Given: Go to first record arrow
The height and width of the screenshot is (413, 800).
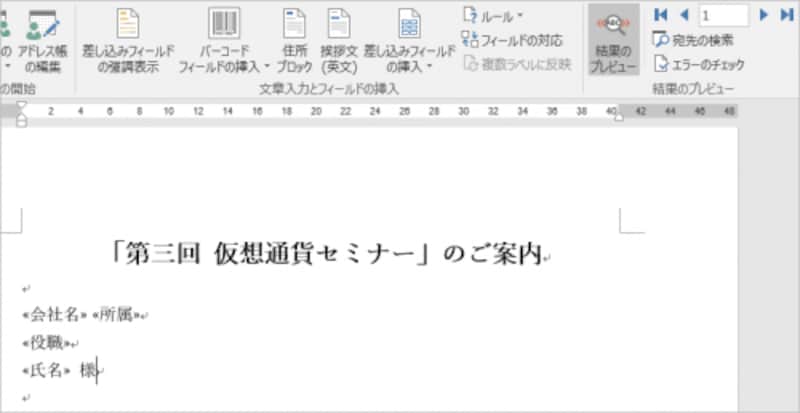Looking at the screenshot, I should click(661, 15).
